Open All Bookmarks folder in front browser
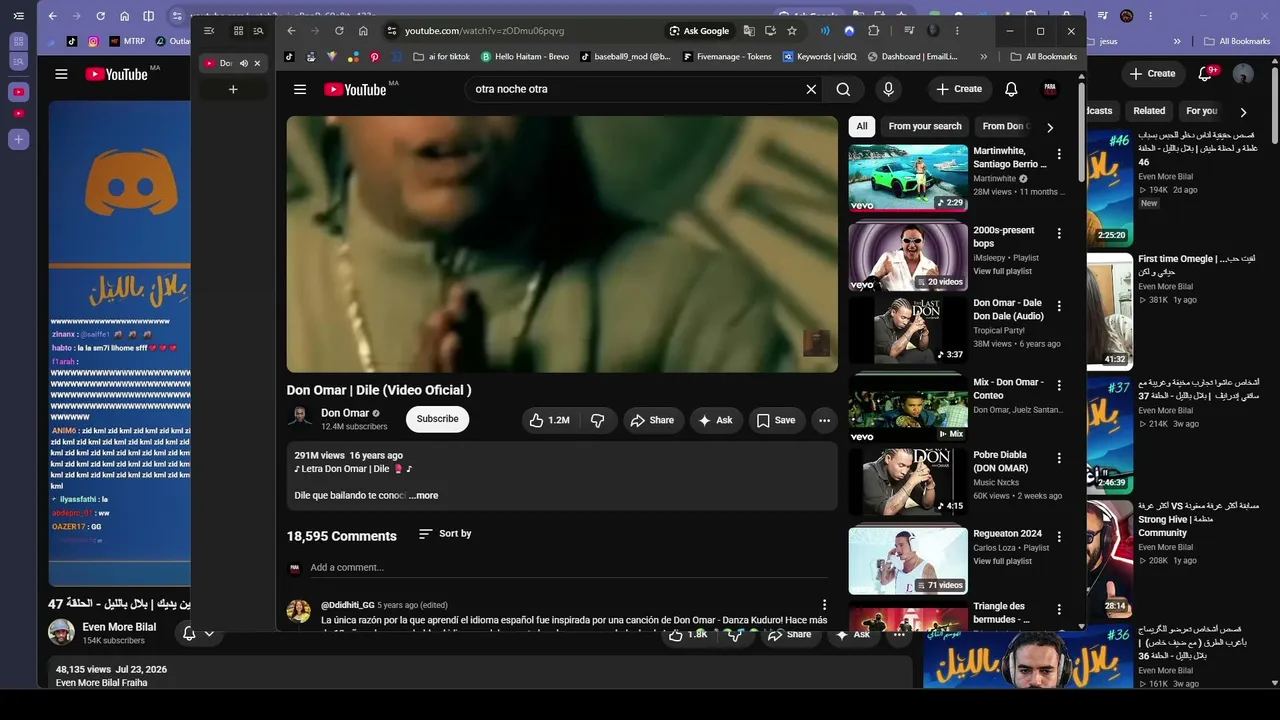 pyautogui.click(x=1044, y=57)
